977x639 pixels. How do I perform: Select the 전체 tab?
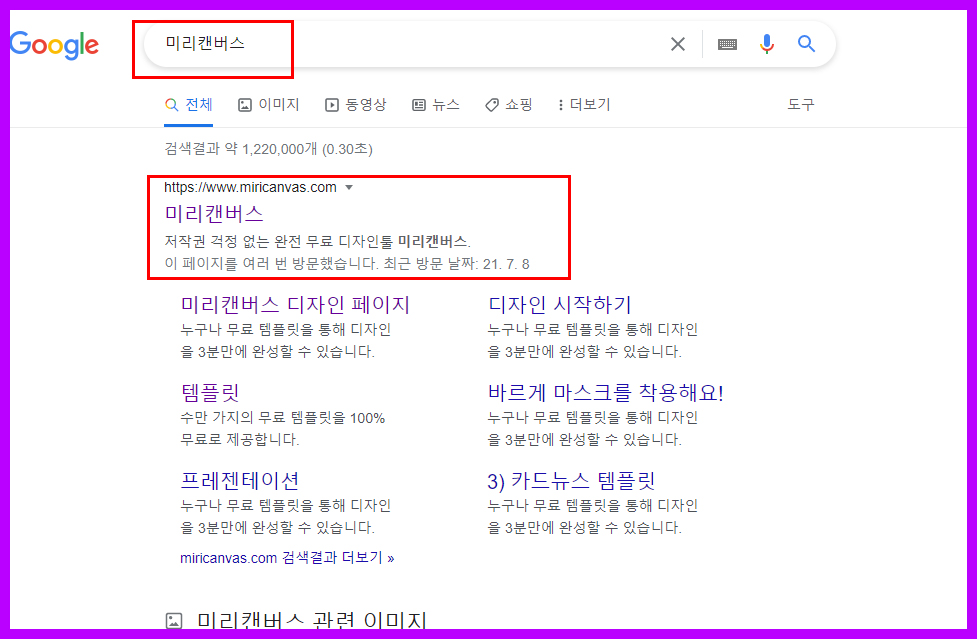(x=189, y=105)
